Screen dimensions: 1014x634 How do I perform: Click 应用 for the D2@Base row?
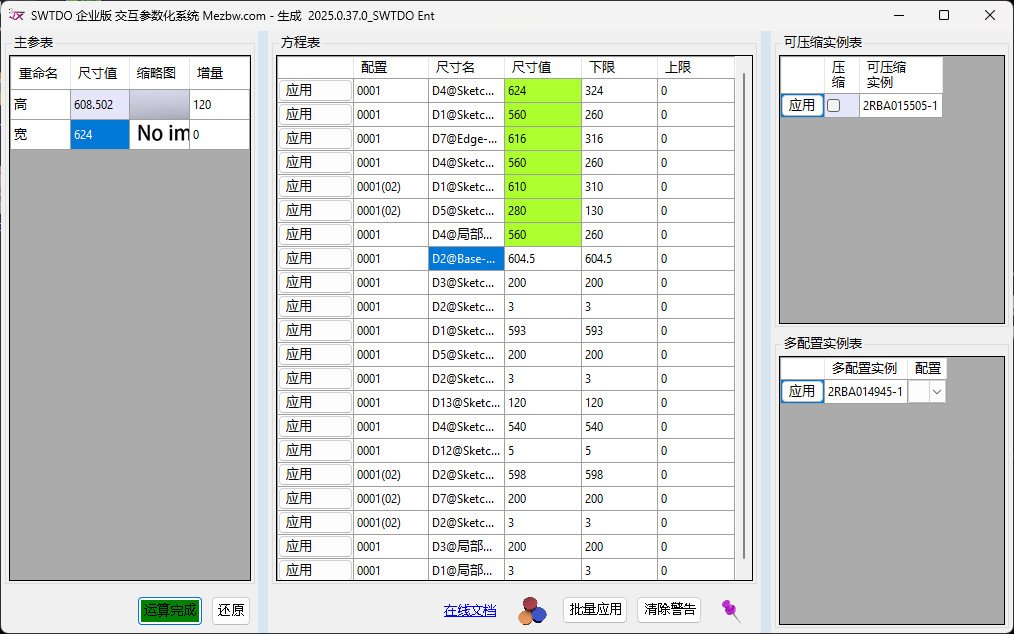coord(314,258)
